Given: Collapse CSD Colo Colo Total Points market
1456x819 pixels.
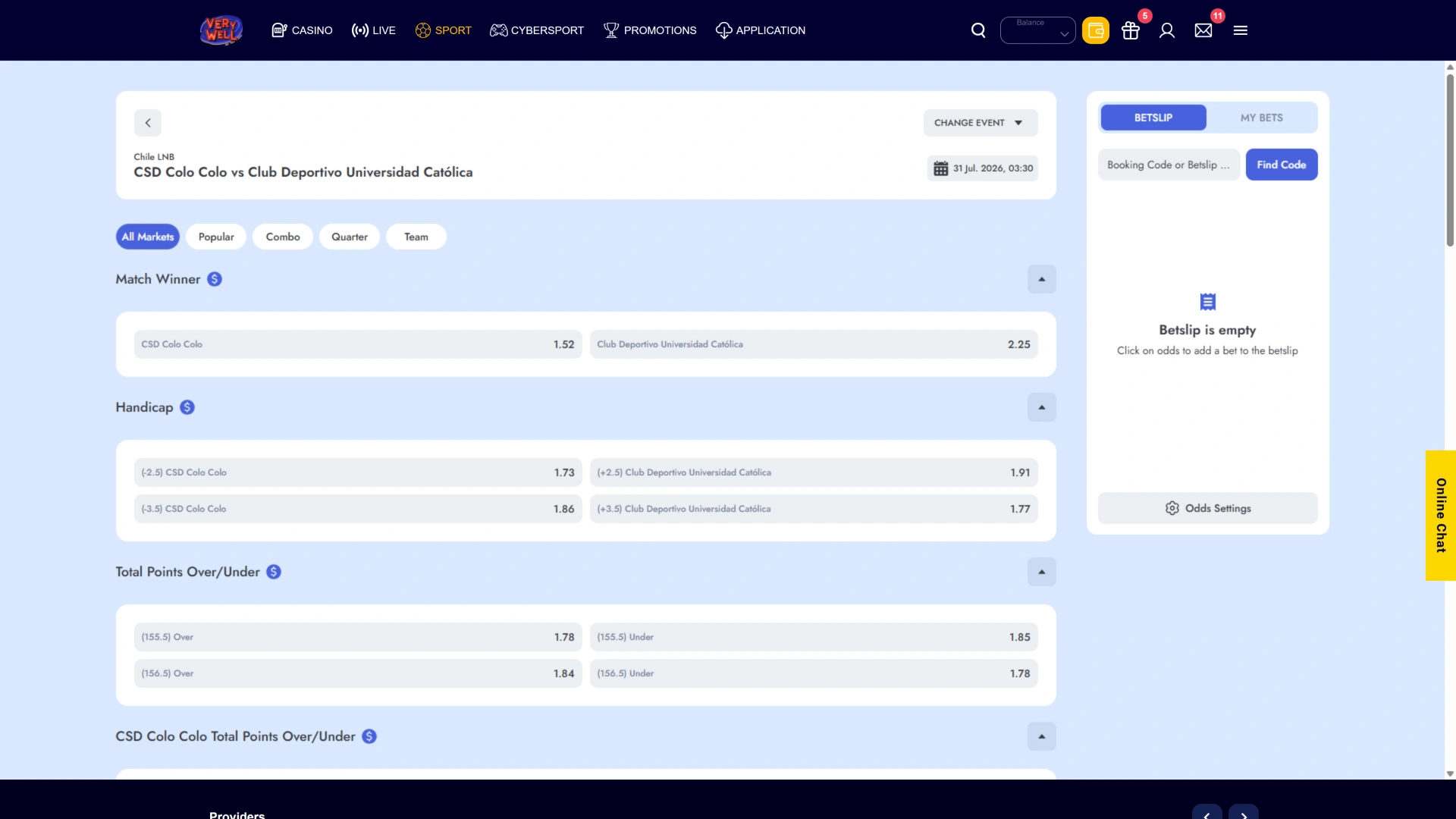Looking at the screenshot, I should click(x=1042, y=736).
